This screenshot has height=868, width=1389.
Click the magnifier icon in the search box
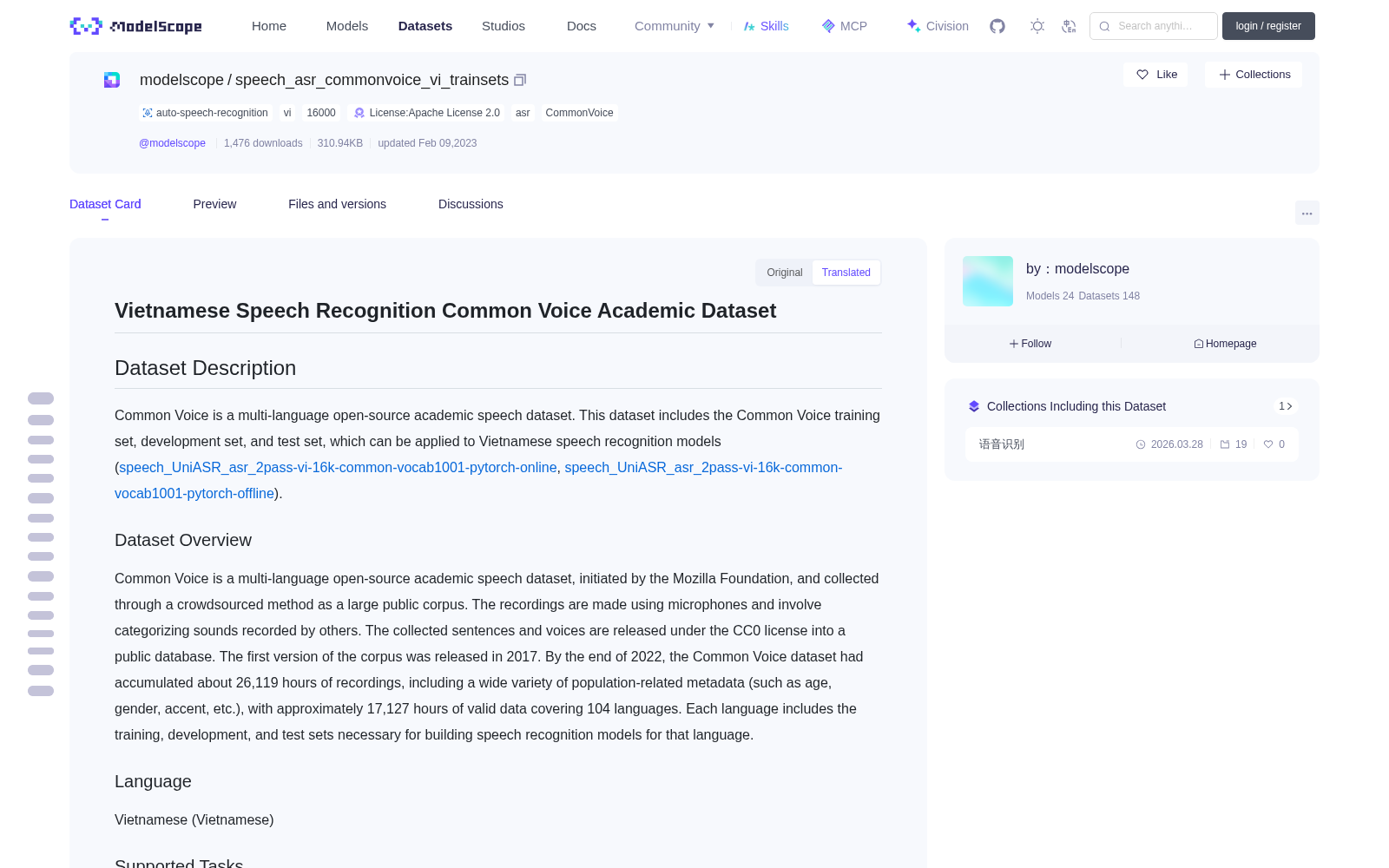click(x=1104, y=26)
